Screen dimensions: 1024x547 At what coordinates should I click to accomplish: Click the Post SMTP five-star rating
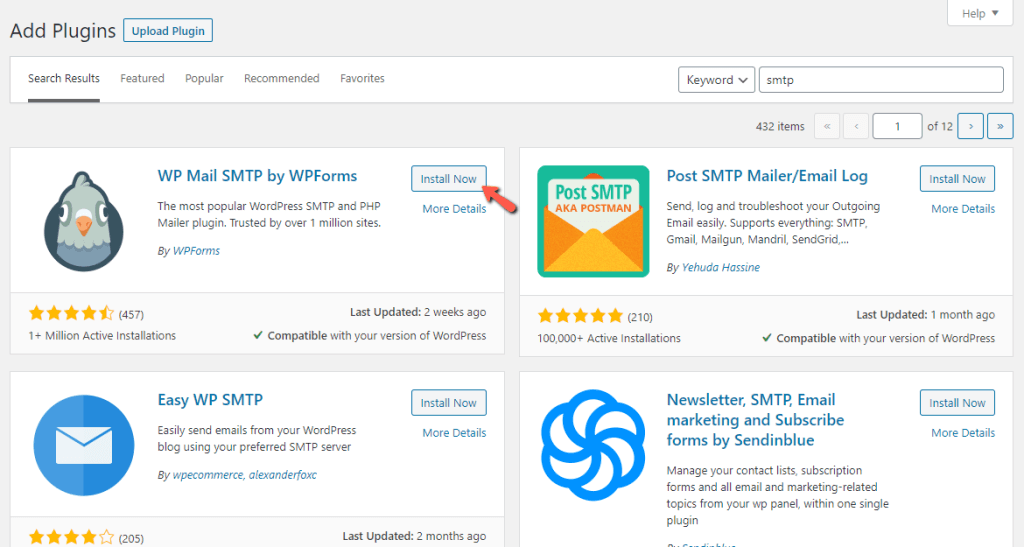[x=580, y=317]
